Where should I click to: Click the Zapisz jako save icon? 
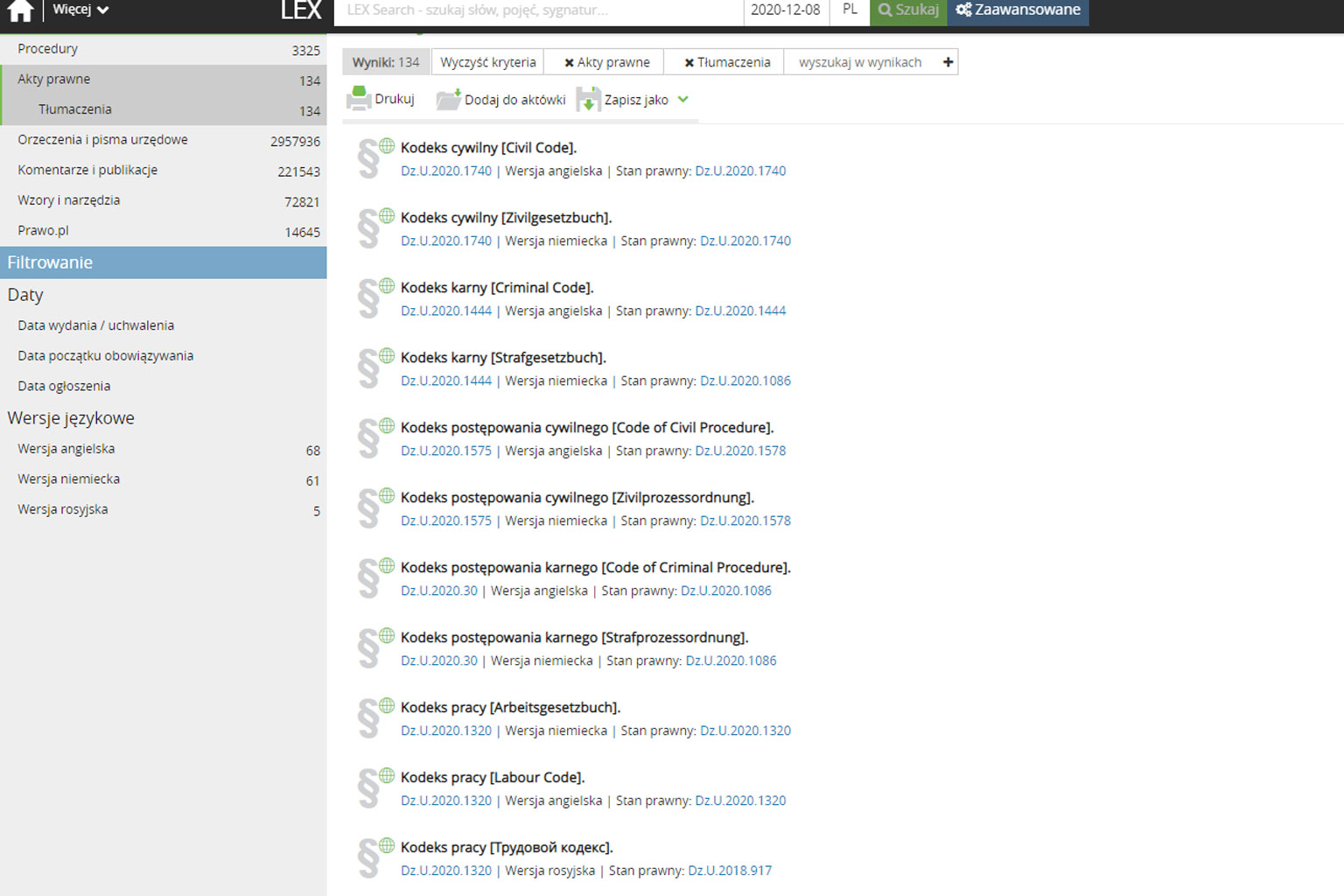click(588, 100)
